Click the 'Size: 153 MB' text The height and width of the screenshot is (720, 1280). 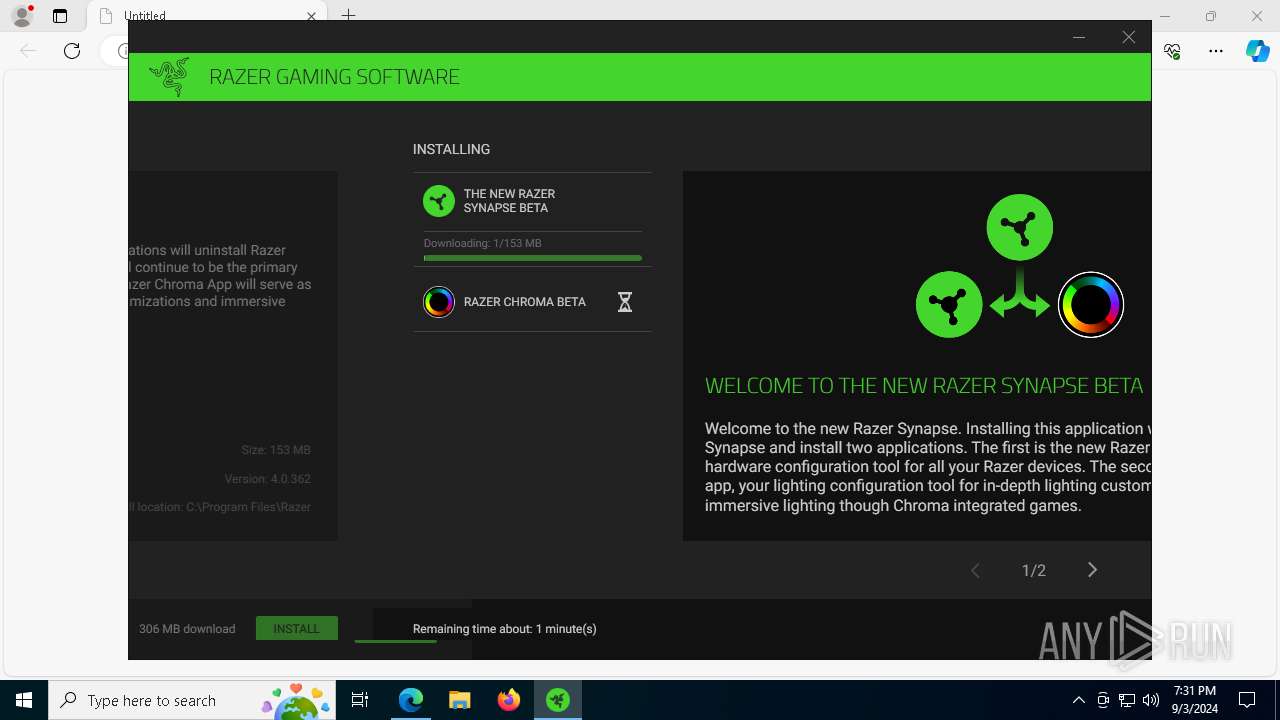[x=276, y=450]
